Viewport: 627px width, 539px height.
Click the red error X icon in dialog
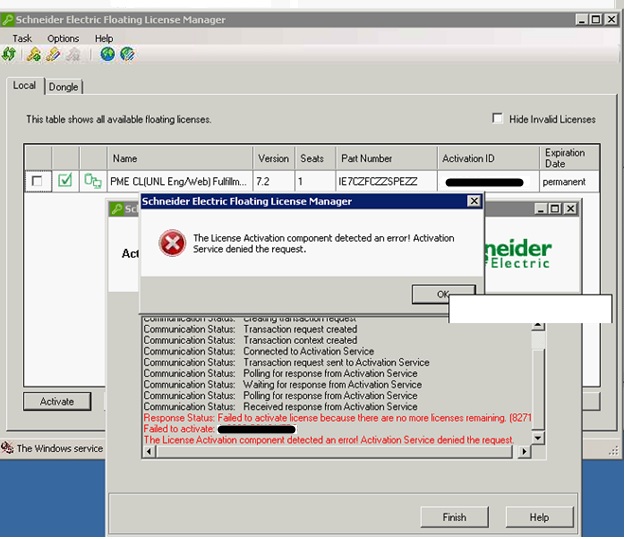[172, 243]
